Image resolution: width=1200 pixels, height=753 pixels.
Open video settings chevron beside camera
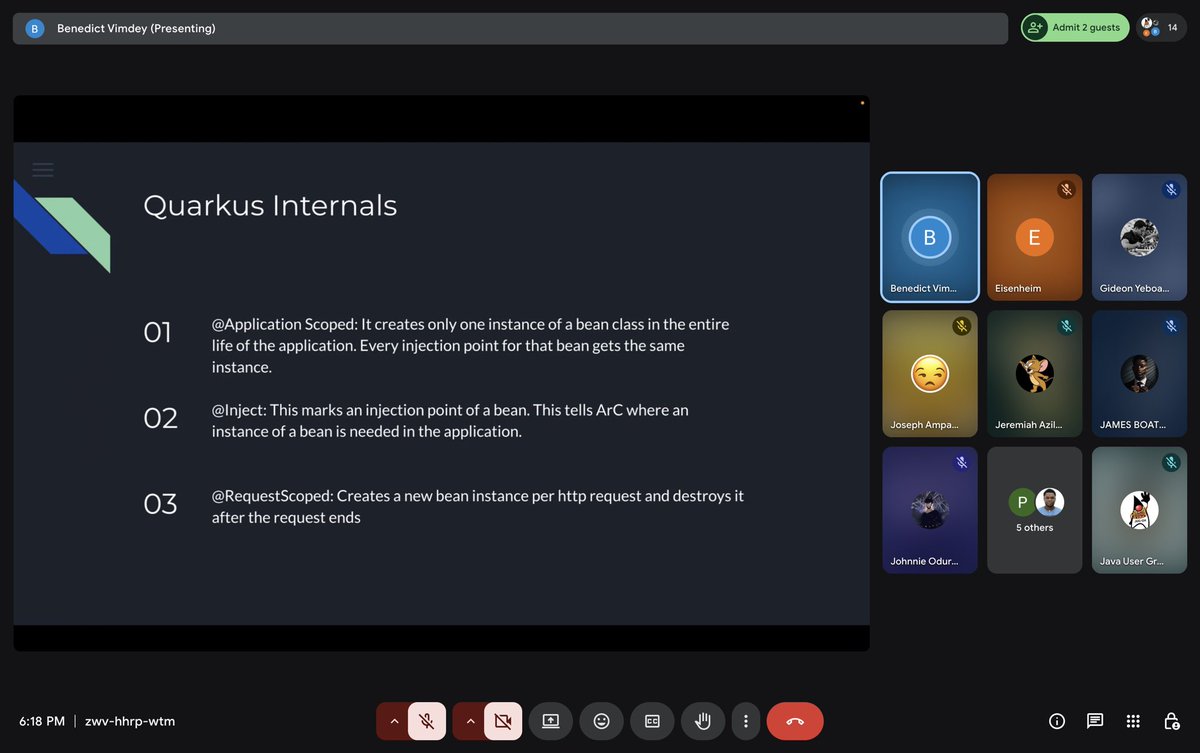pos(470,721)
